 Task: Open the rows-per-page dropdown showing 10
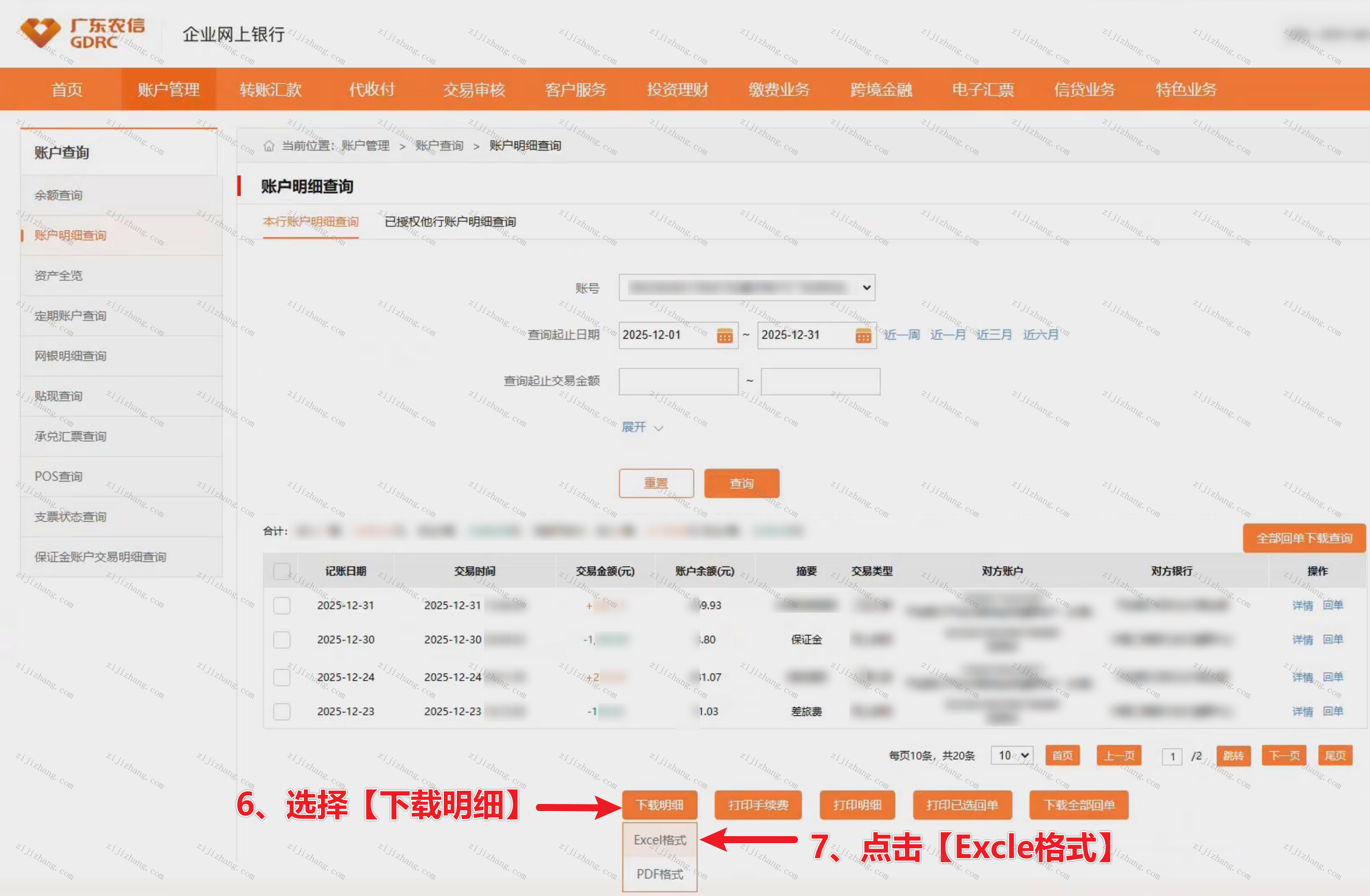[x=1012, y=755]
